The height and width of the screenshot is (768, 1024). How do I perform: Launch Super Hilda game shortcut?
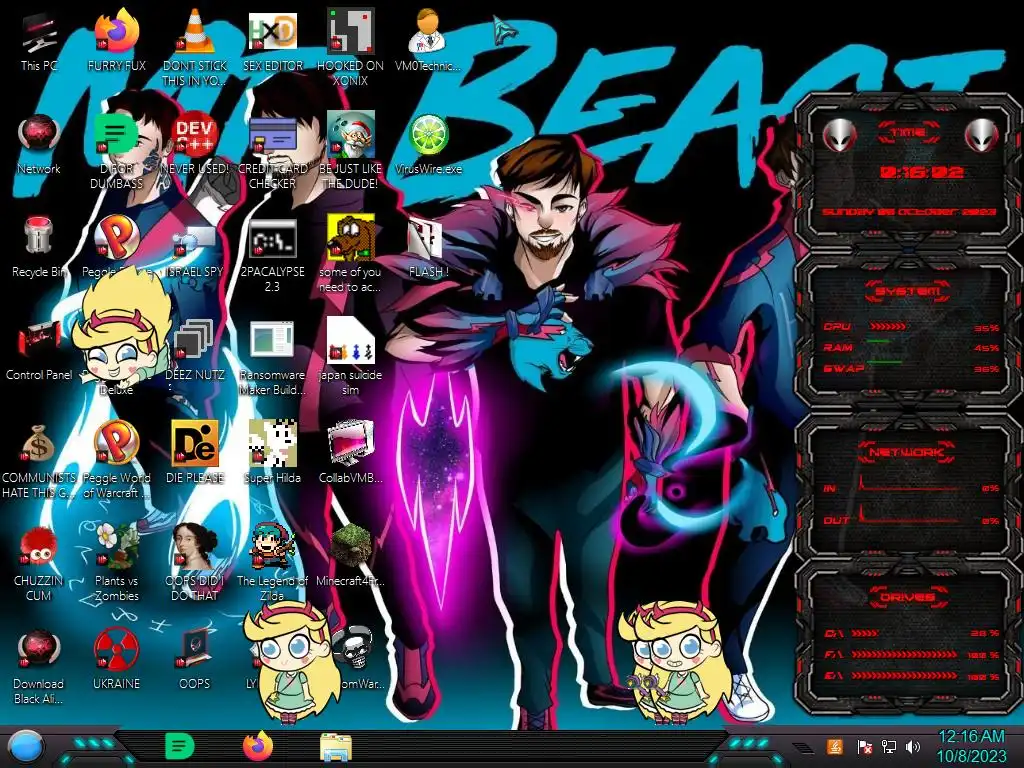pos(272,452)
